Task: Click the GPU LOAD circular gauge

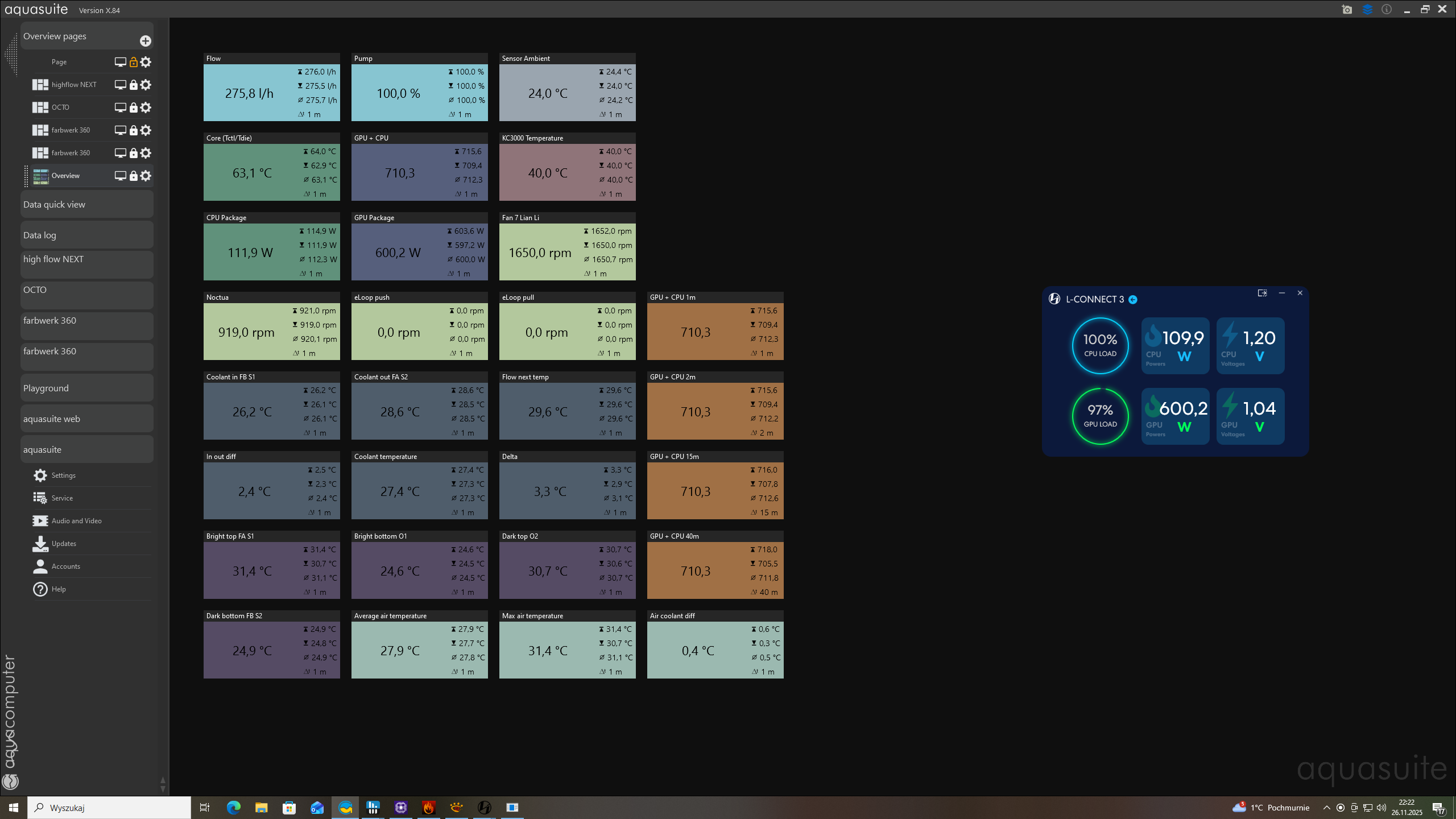Action: [x=1100, y=416]
